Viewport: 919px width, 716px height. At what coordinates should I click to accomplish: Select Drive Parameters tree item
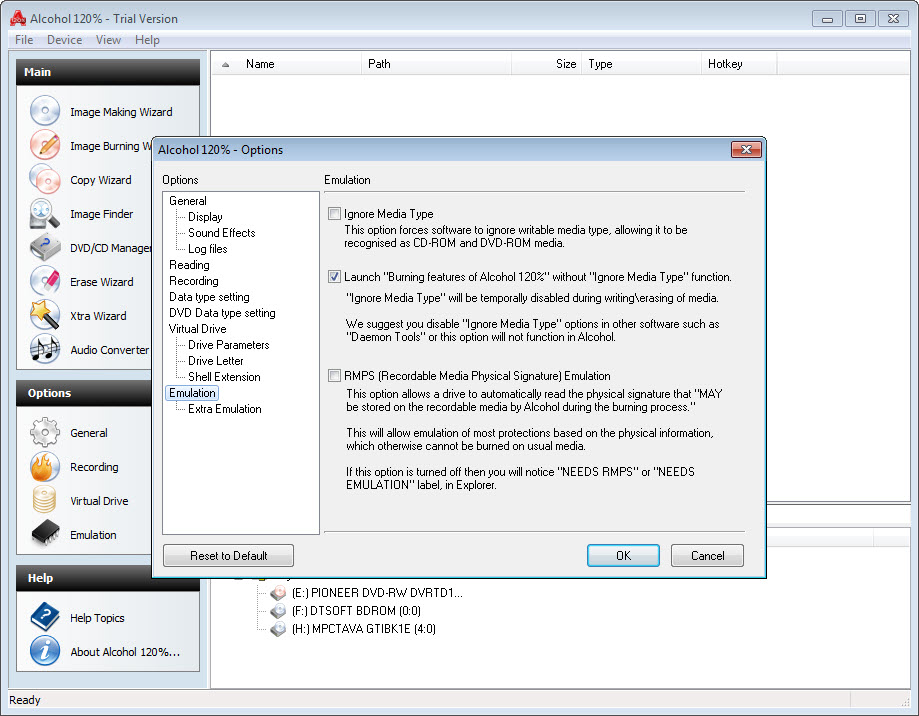pyautogui.click(x=229, y=345)
